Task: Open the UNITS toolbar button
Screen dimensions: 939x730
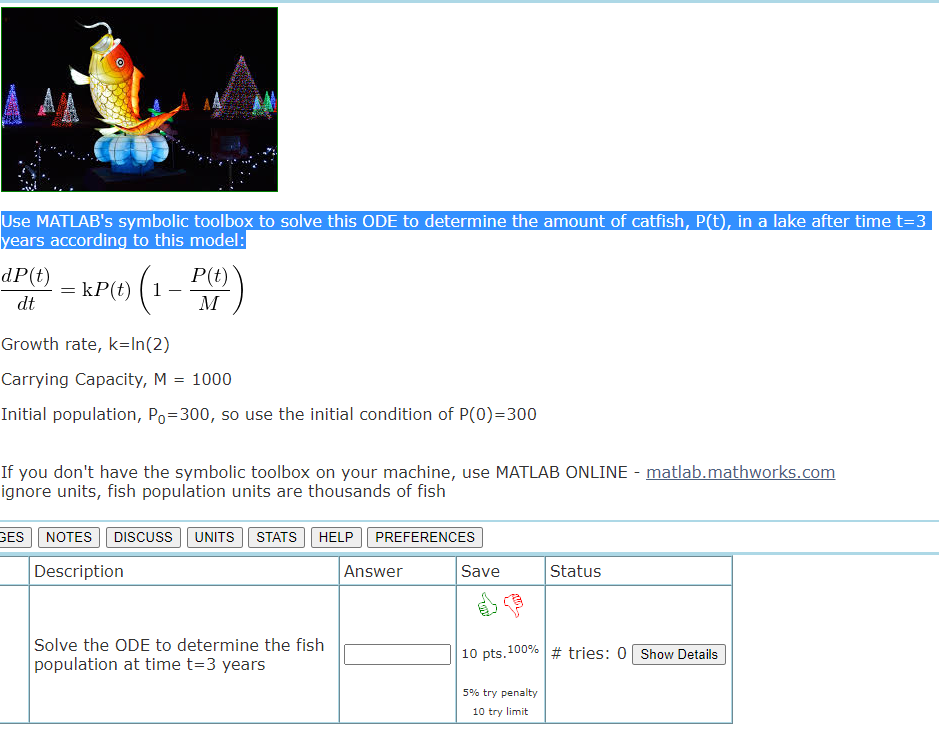Action: tap(214, 537)
